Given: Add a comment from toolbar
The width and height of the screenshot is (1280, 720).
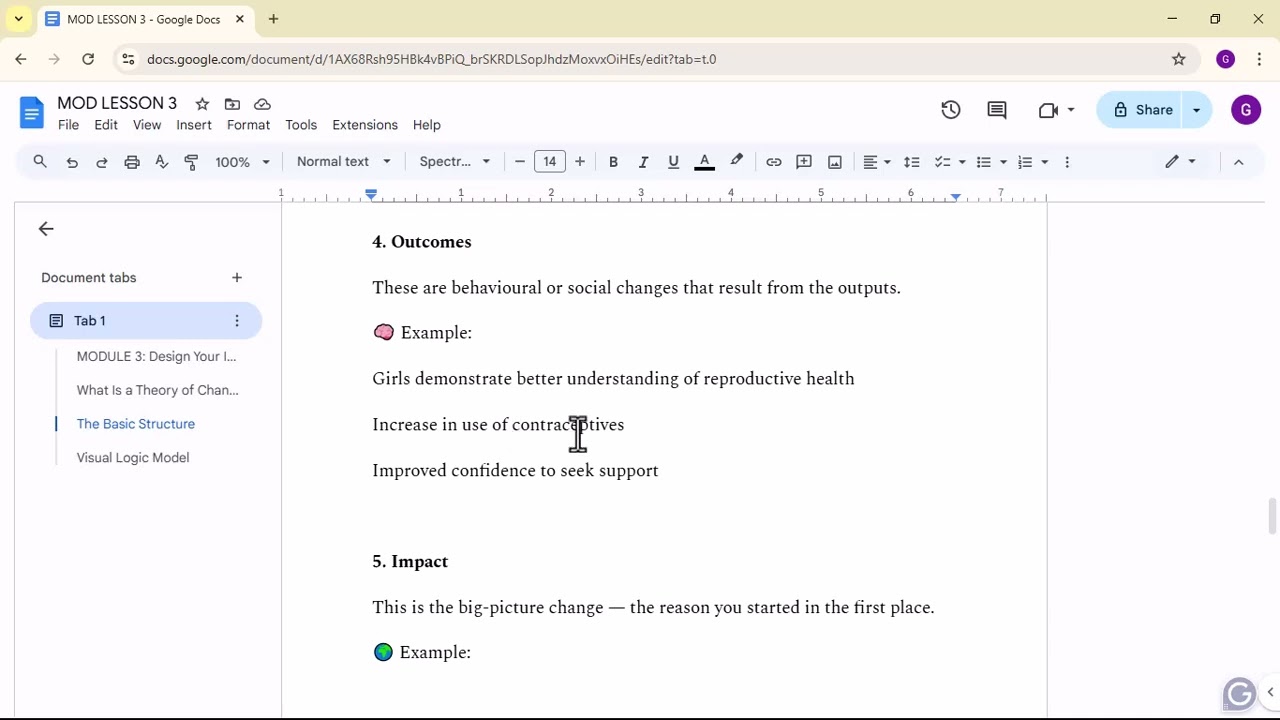Looking at the screenshot, I should point(804,162).
